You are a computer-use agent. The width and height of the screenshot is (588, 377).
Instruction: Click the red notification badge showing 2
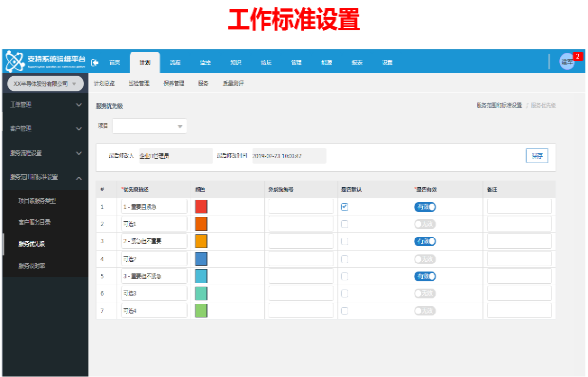tap(578, 56)
